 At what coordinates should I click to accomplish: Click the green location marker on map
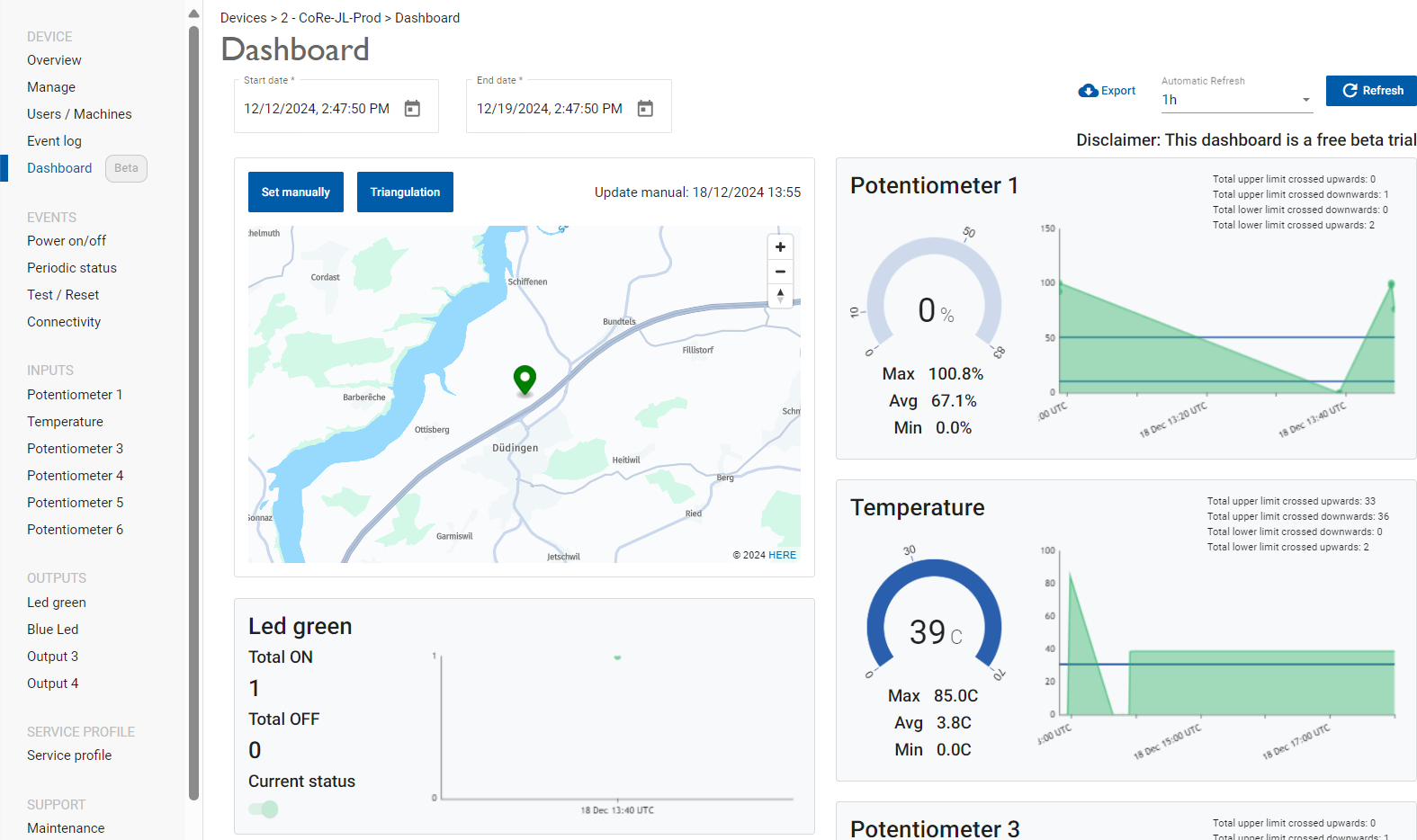525,380
